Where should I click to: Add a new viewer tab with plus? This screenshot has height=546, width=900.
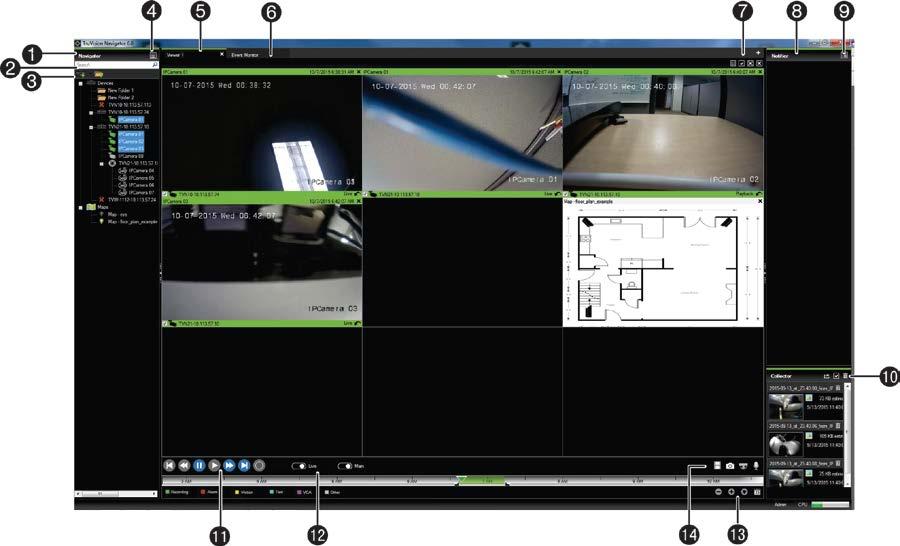click(758, 53)
